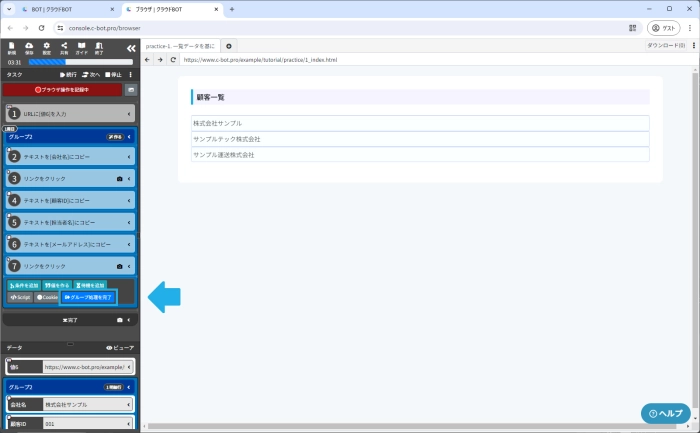Toggle the checkbox on step 2 テキストを[会社名]にコピー
The height and width of the screenshot is (433, 700).
(x=8, y=148)
